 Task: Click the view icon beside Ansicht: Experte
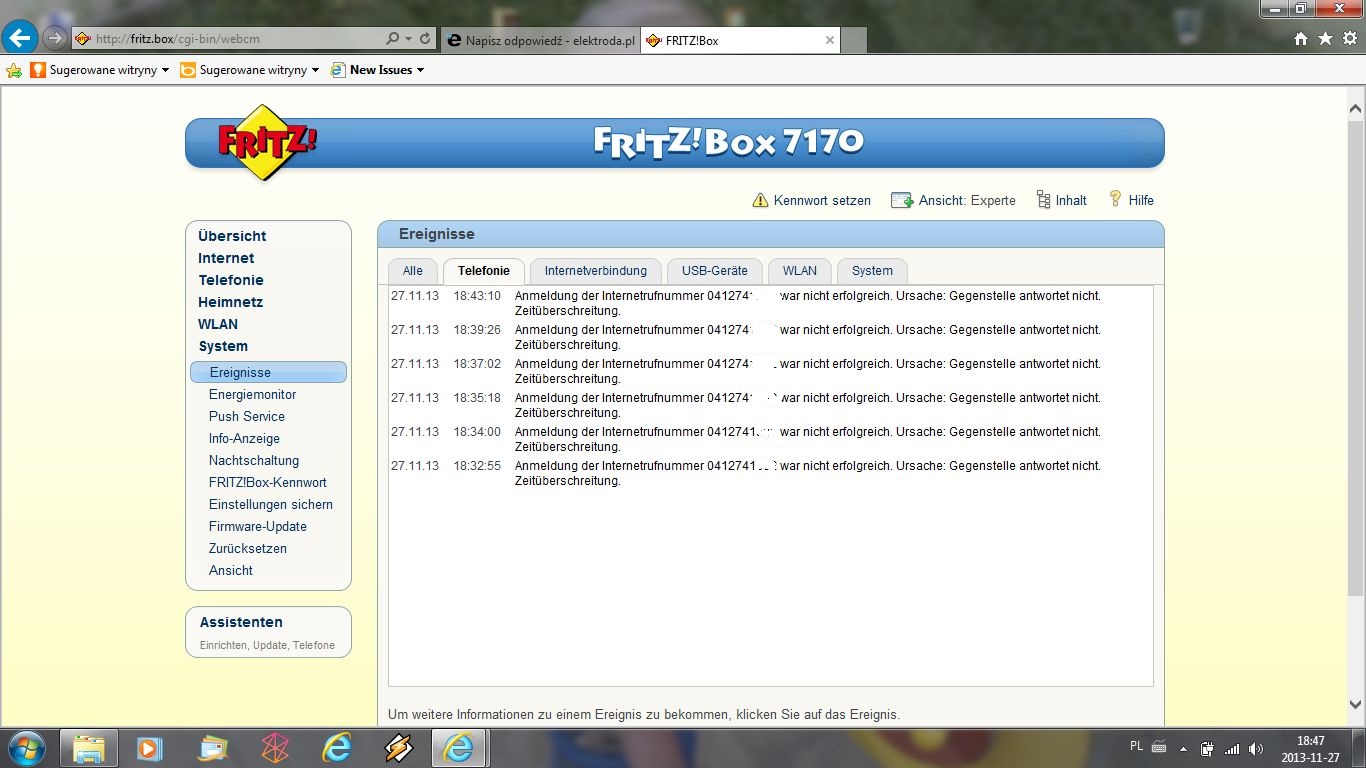902,200
